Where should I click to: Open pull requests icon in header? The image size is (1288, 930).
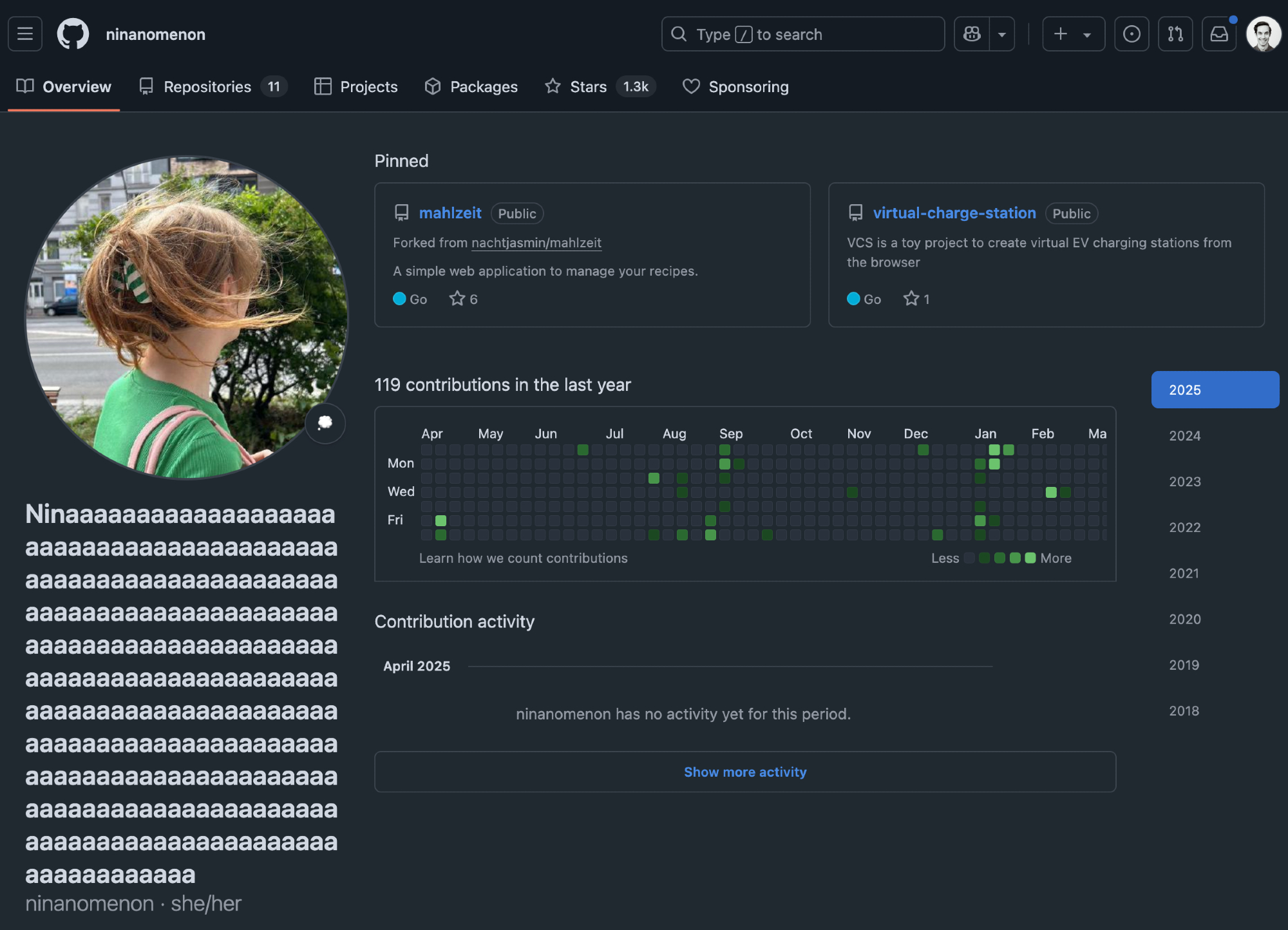point(1175,33)
